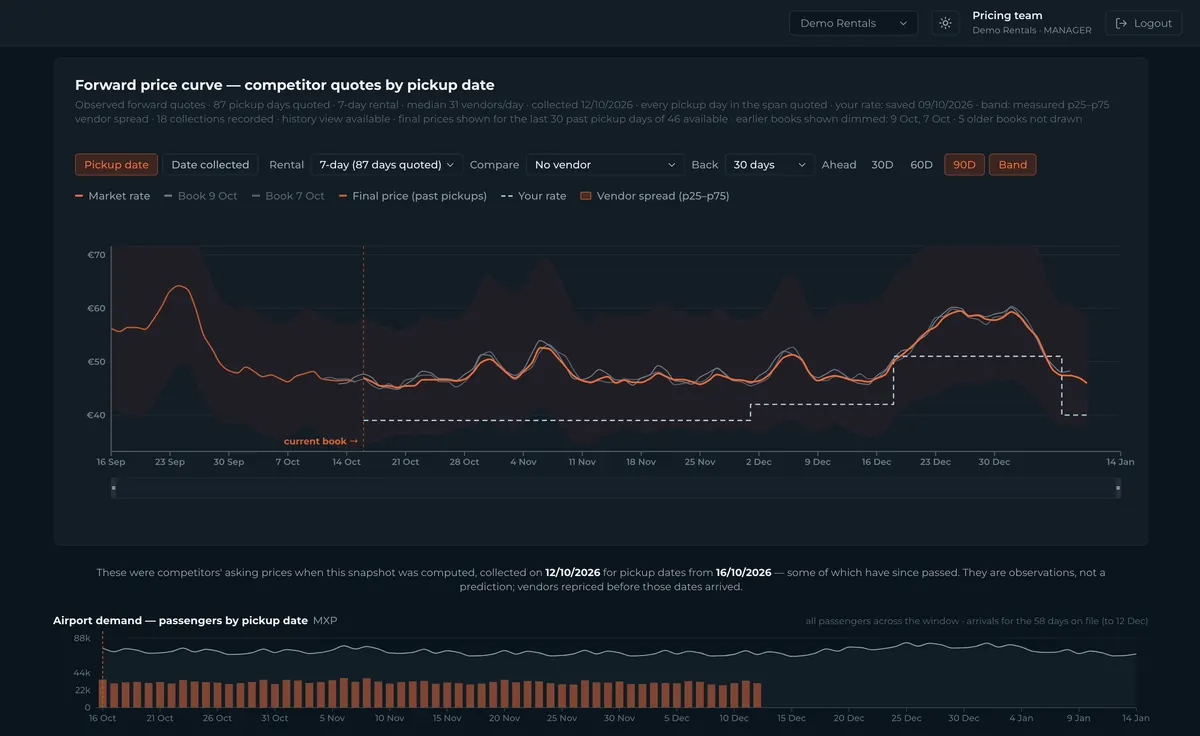This screenshot has width=1200, height=736.
Task: Toggle the Book 7 Oct legend series
Action: click(x=288, y=196)
